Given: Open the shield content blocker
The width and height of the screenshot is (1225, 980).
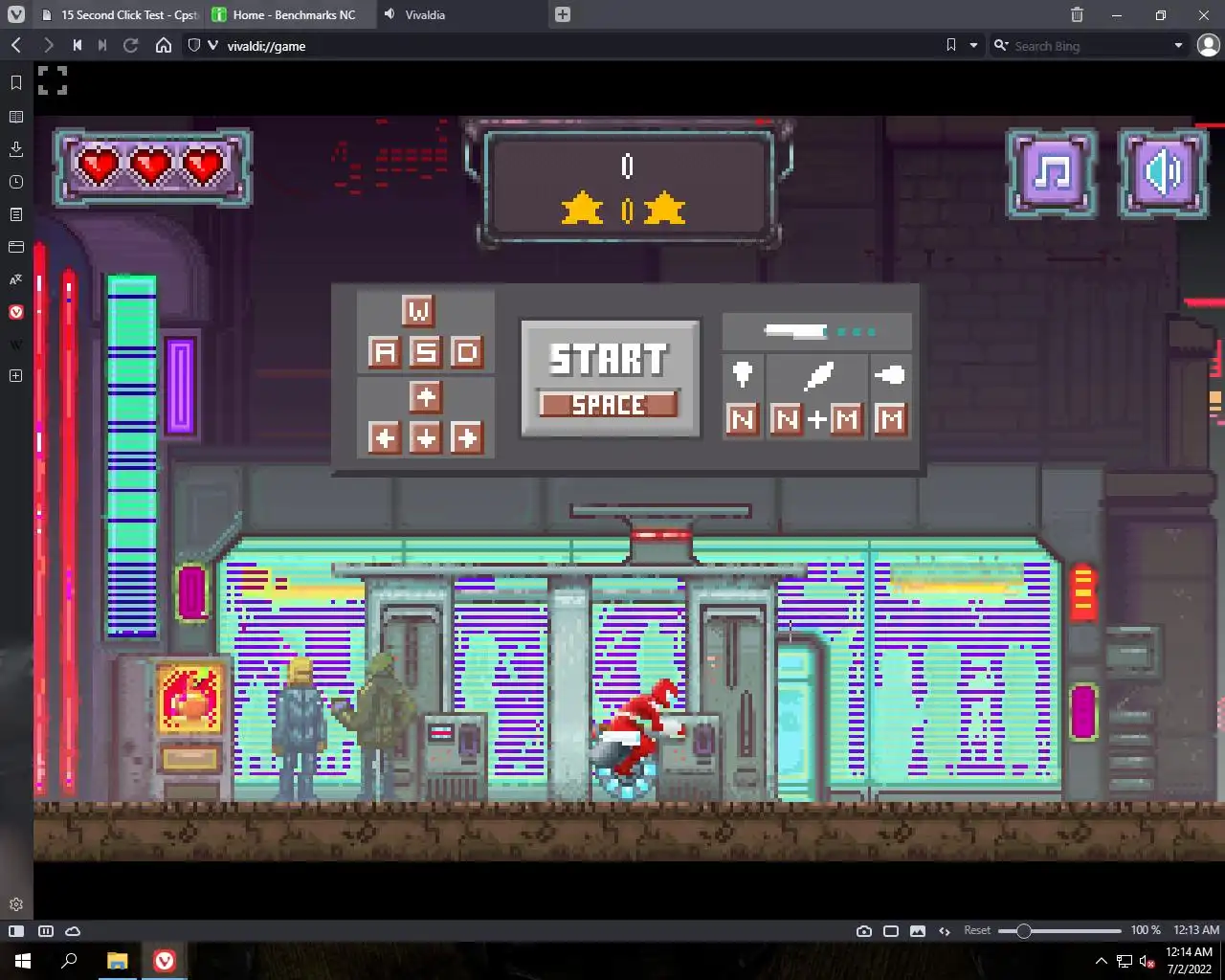Looking at the screenshot, I should pos(194,45).
